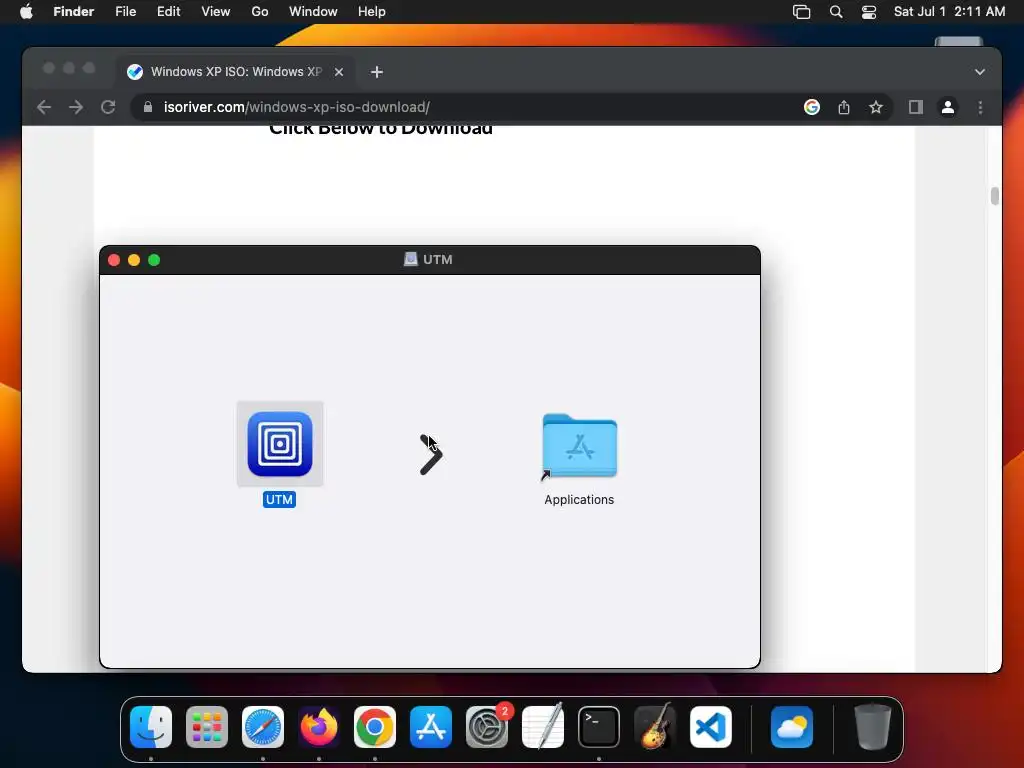Open the weather cloud app in dock
Image resolution: width=1024 pixels, height=768 pixels.
tap(792, 727)
